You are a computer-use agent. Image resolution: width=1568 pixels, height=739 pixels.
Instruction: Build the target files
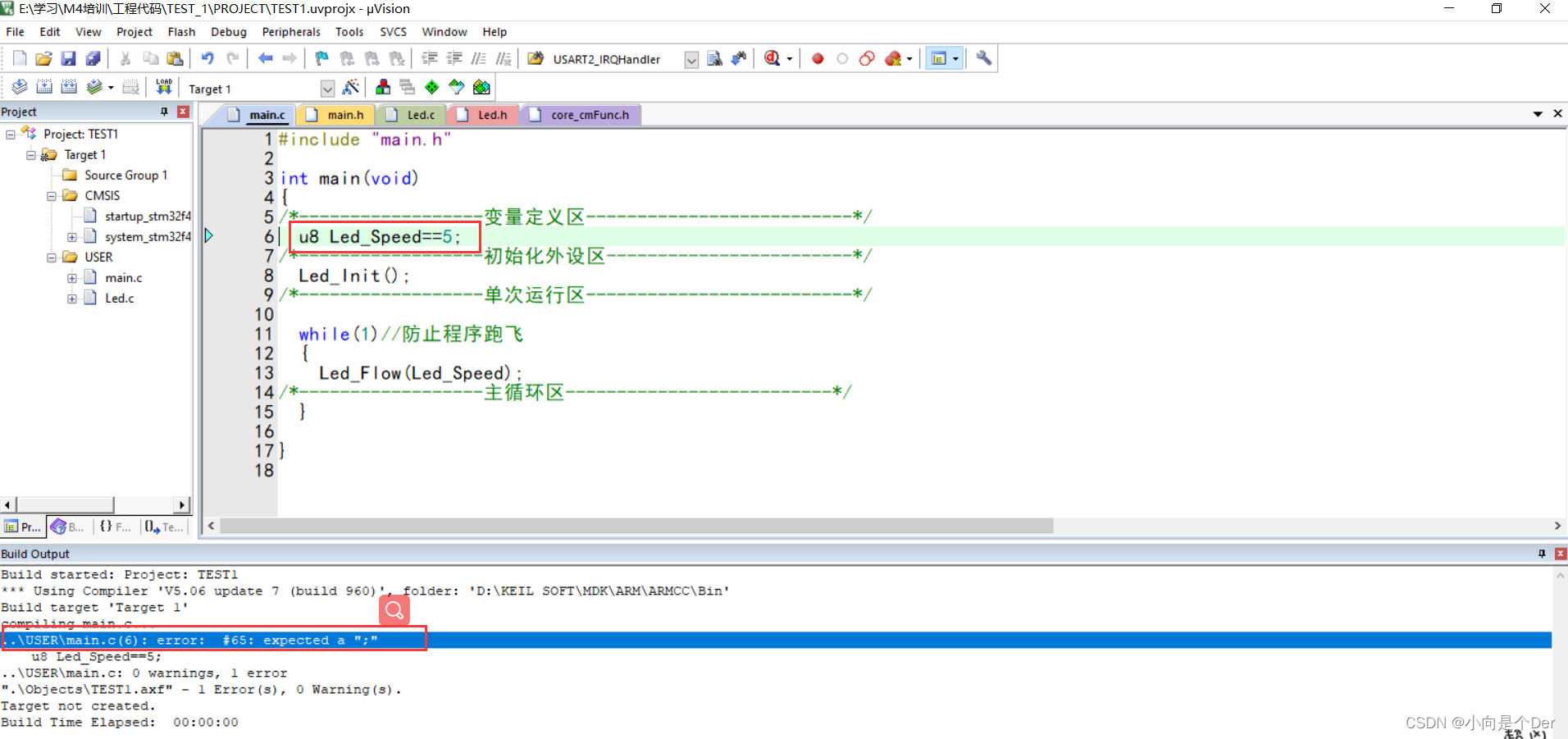pyautogui.click(x=44, y=86)
